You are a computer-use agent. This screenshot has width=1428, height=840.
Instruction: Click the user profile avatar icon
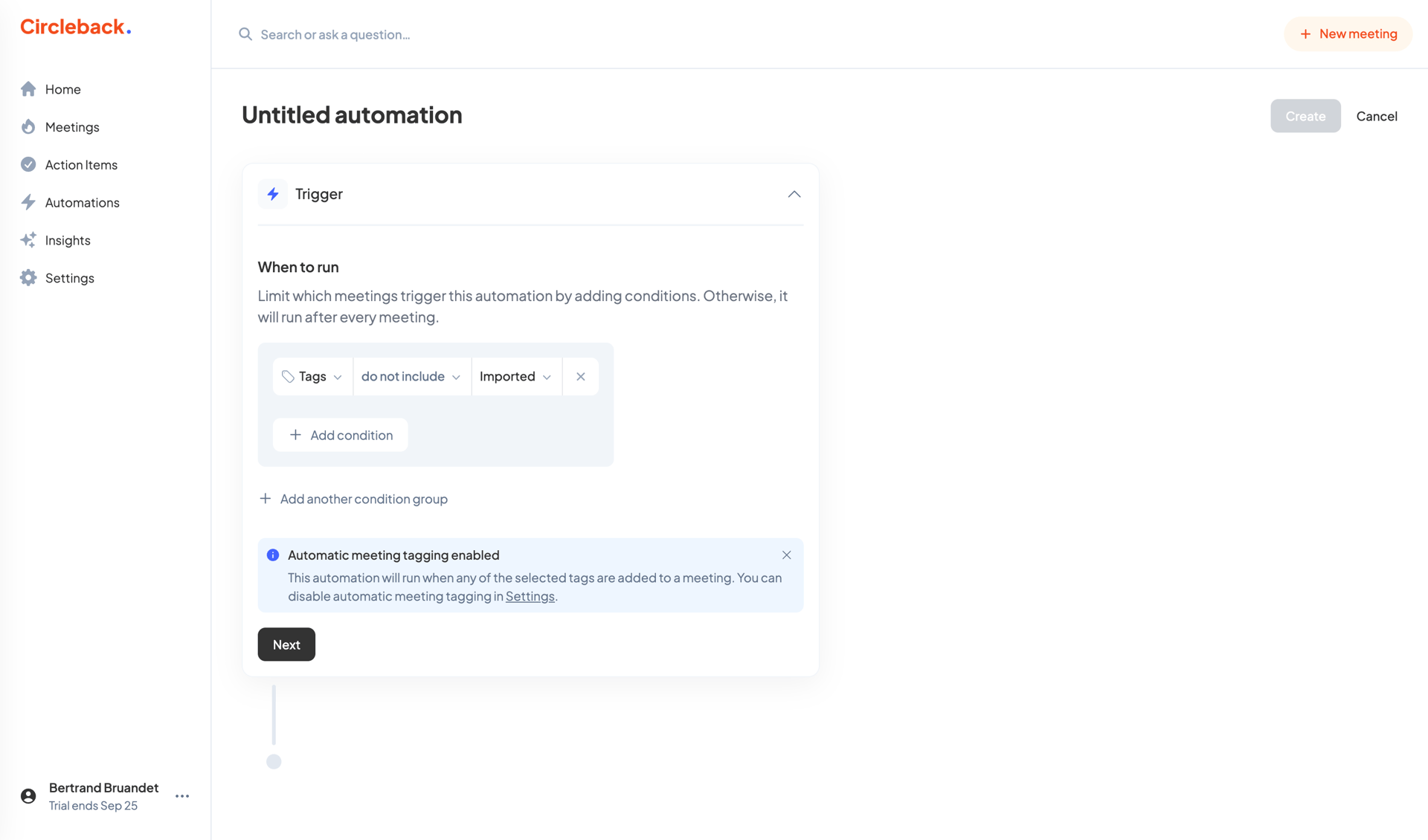pyautogui.click(x=28, y=795)
